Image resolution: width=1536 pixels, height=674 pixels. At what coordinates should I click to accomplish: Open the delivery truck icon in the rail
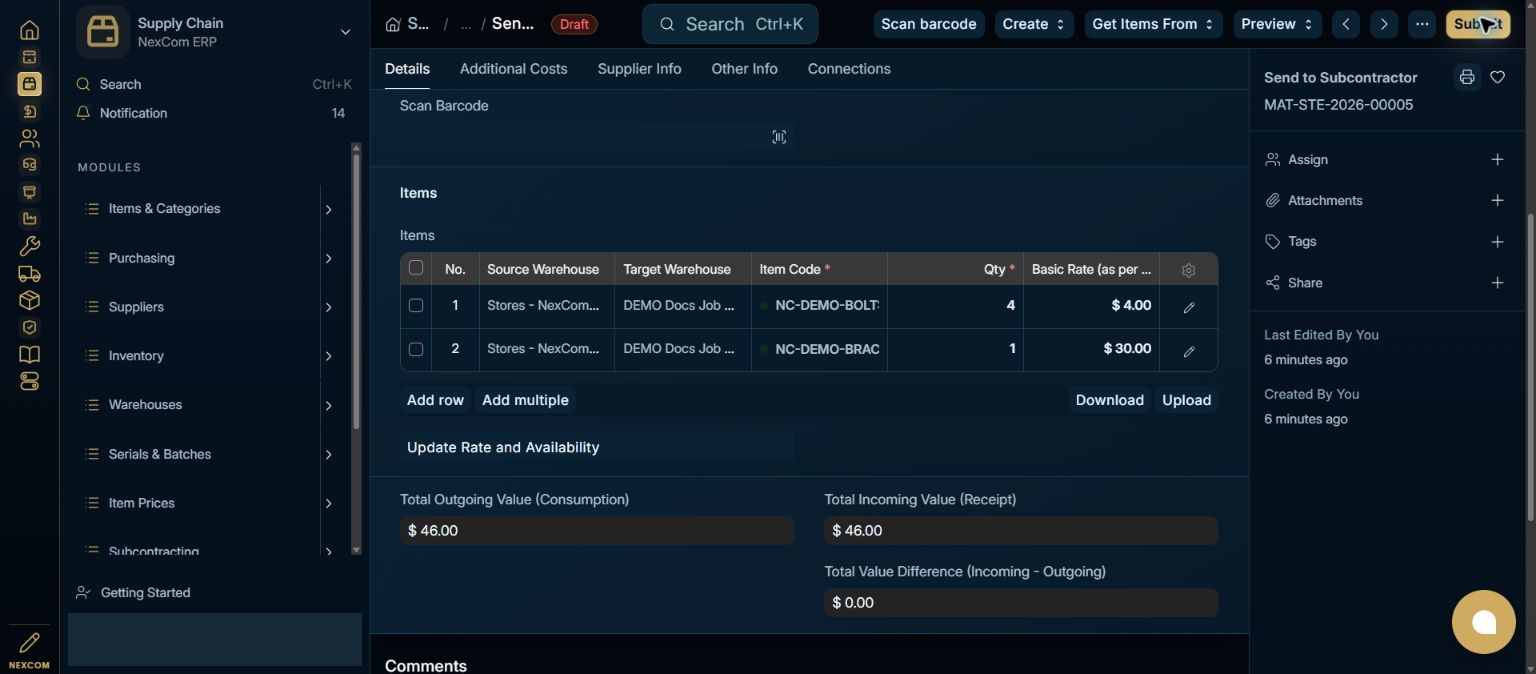tap(29, 273)
